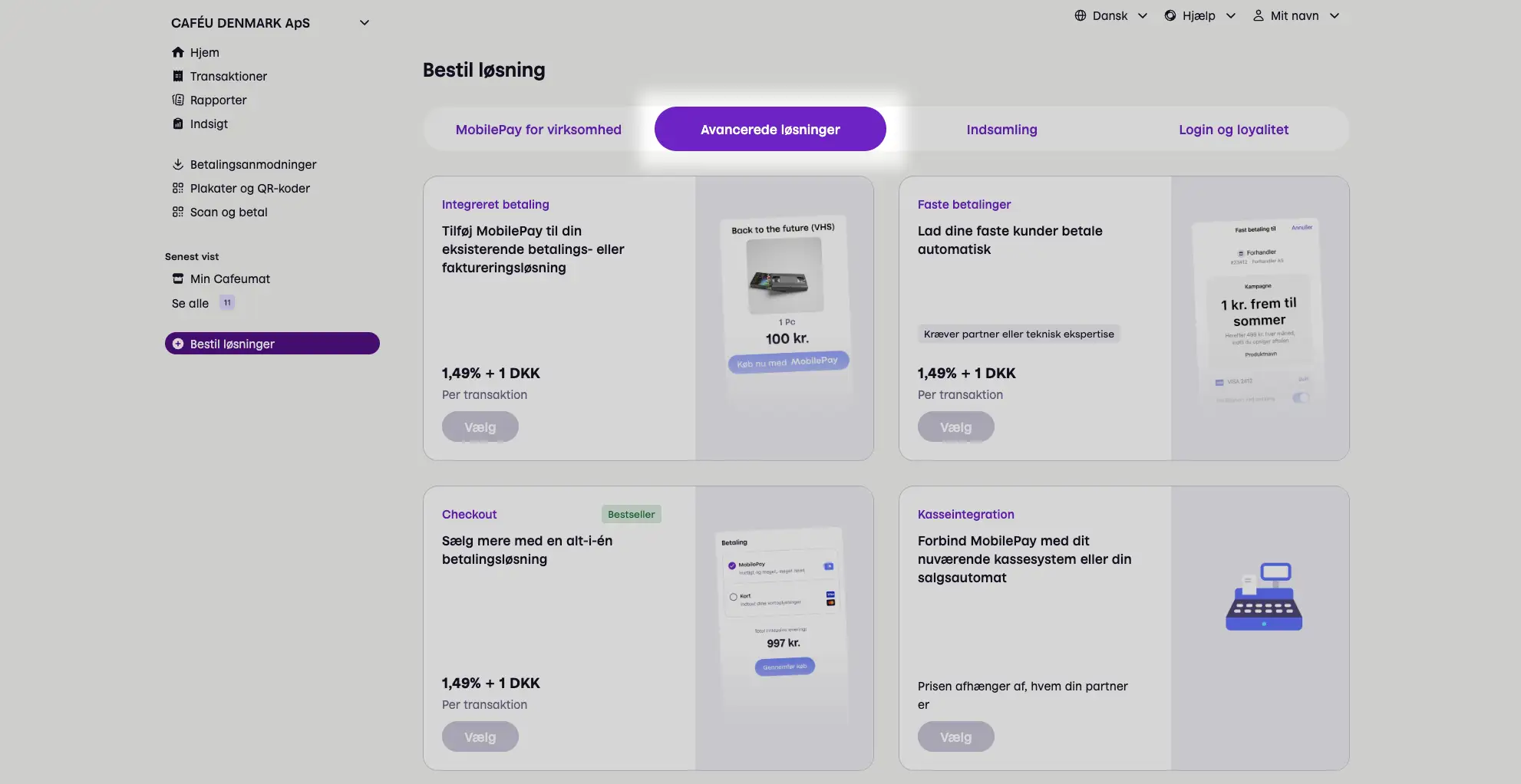This screenshot has height=784, width=1521.
Task: Click Se alle recently viewed link
Action: [190, 303]
